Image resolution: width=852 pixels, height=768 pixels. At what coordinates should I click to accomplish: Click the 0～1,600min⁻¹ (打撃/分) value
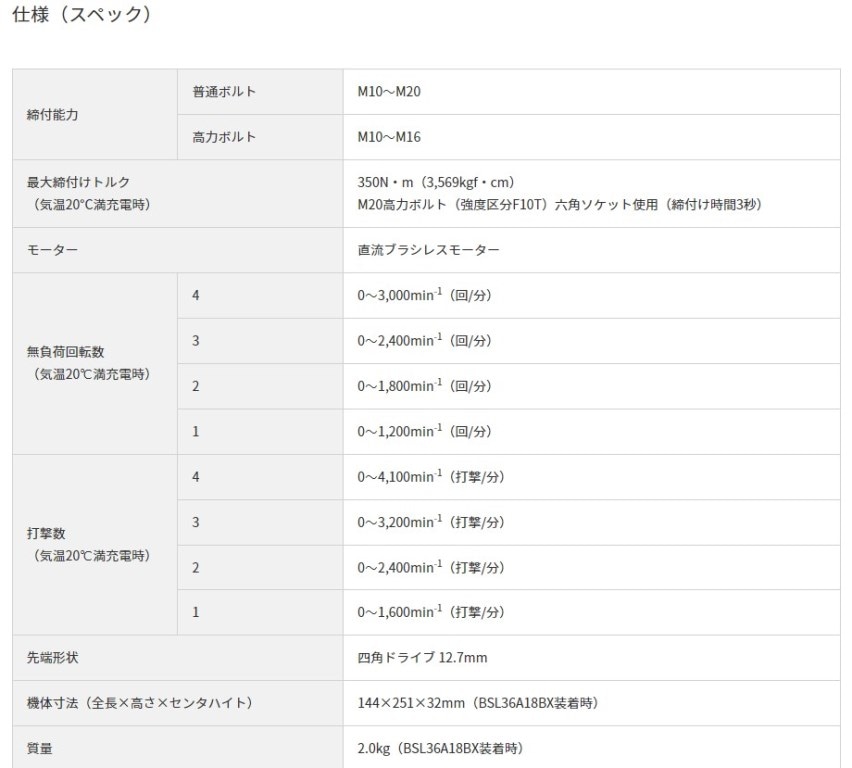click(430, 612)
